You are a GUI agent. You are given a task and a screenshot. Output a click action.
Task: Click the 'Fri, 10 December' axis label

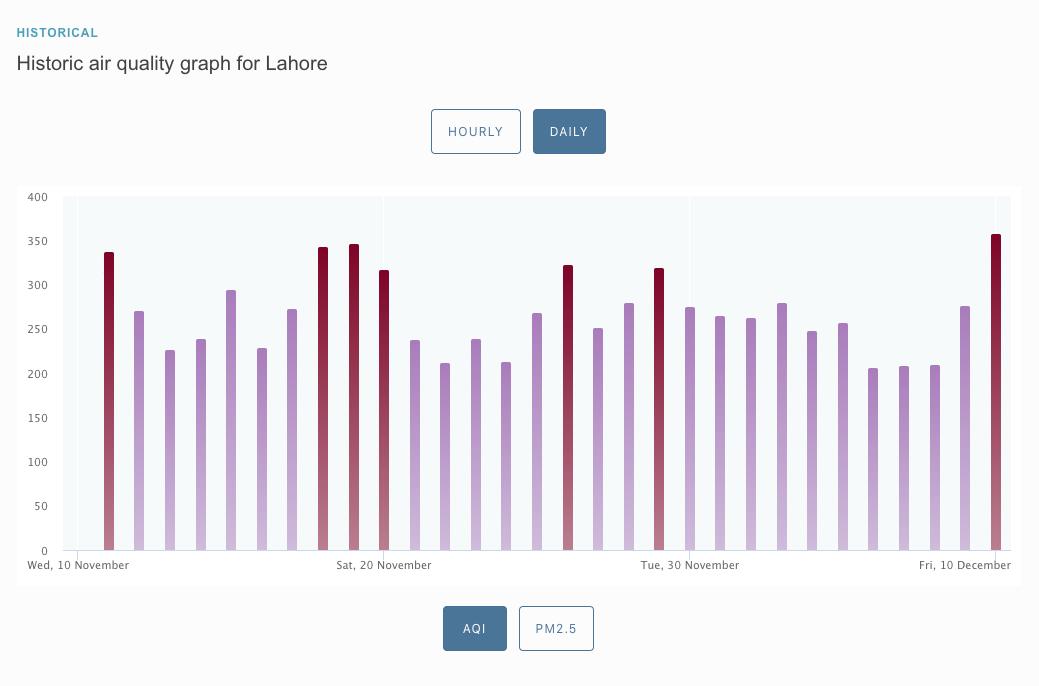point(965,565)
